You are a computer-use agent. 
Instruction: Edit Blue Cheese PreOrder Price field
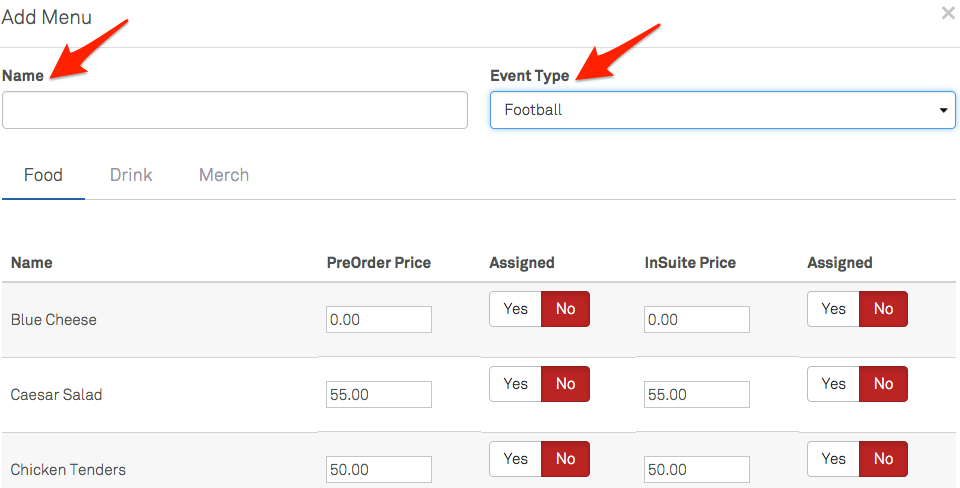click(x=379, y=320)
